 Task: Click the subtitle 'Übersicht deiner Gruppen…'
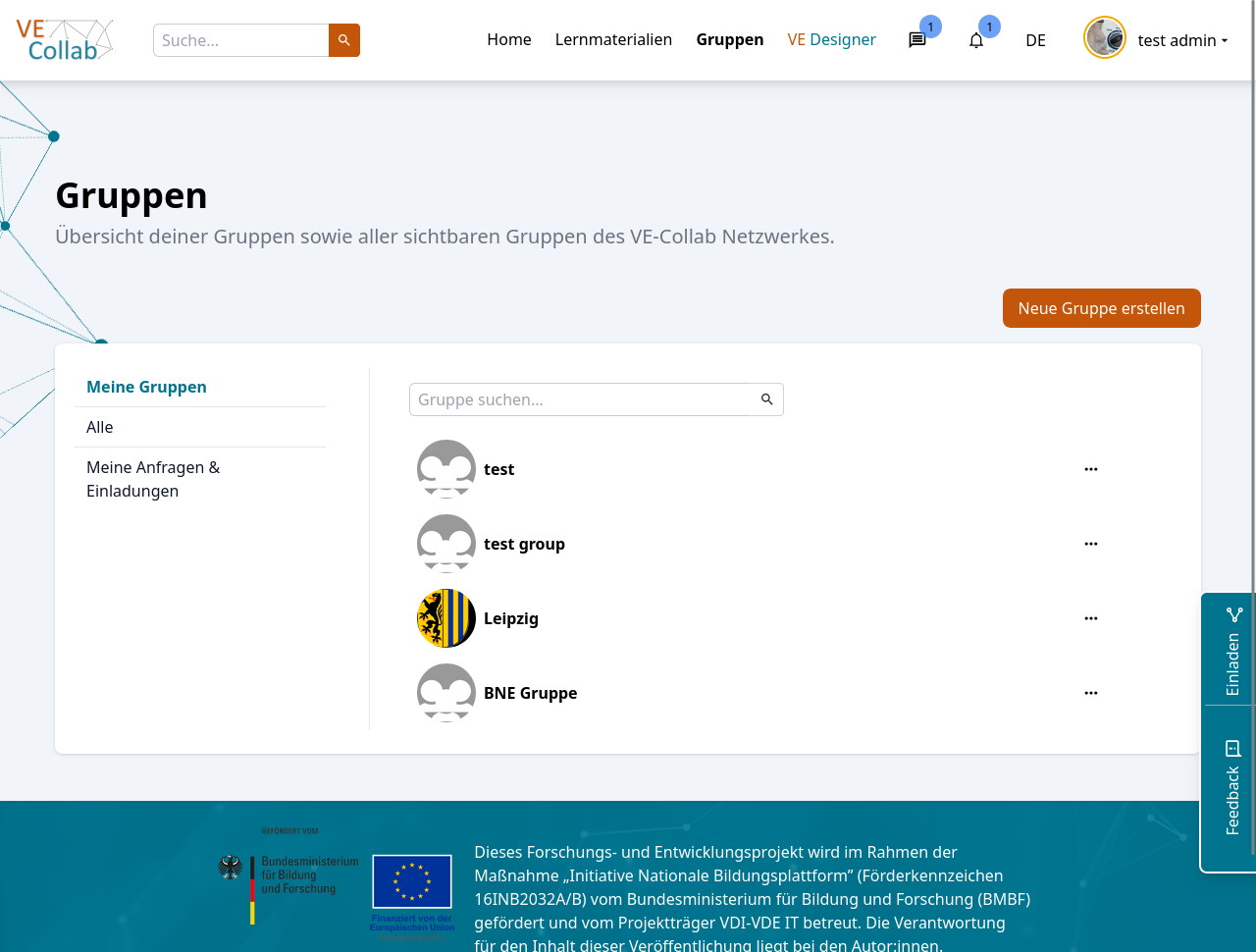tap(445, 237)
